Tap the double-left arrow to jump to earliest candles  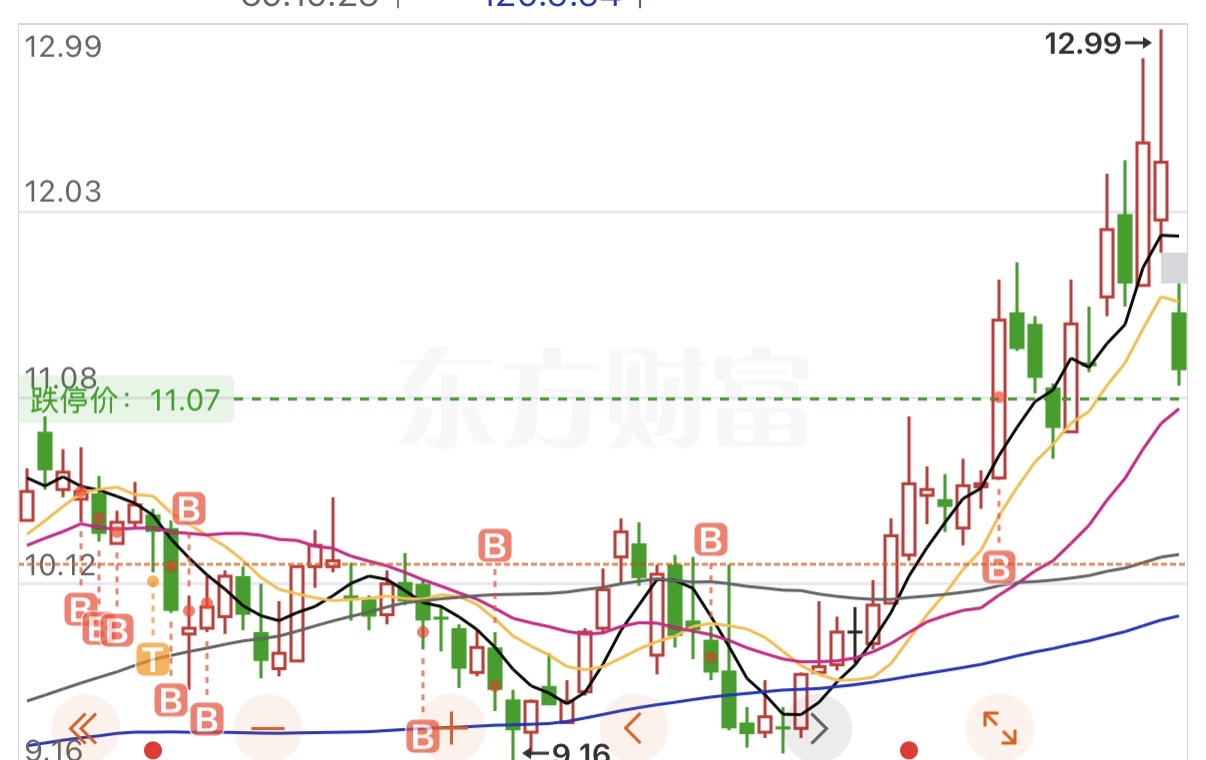84,729
